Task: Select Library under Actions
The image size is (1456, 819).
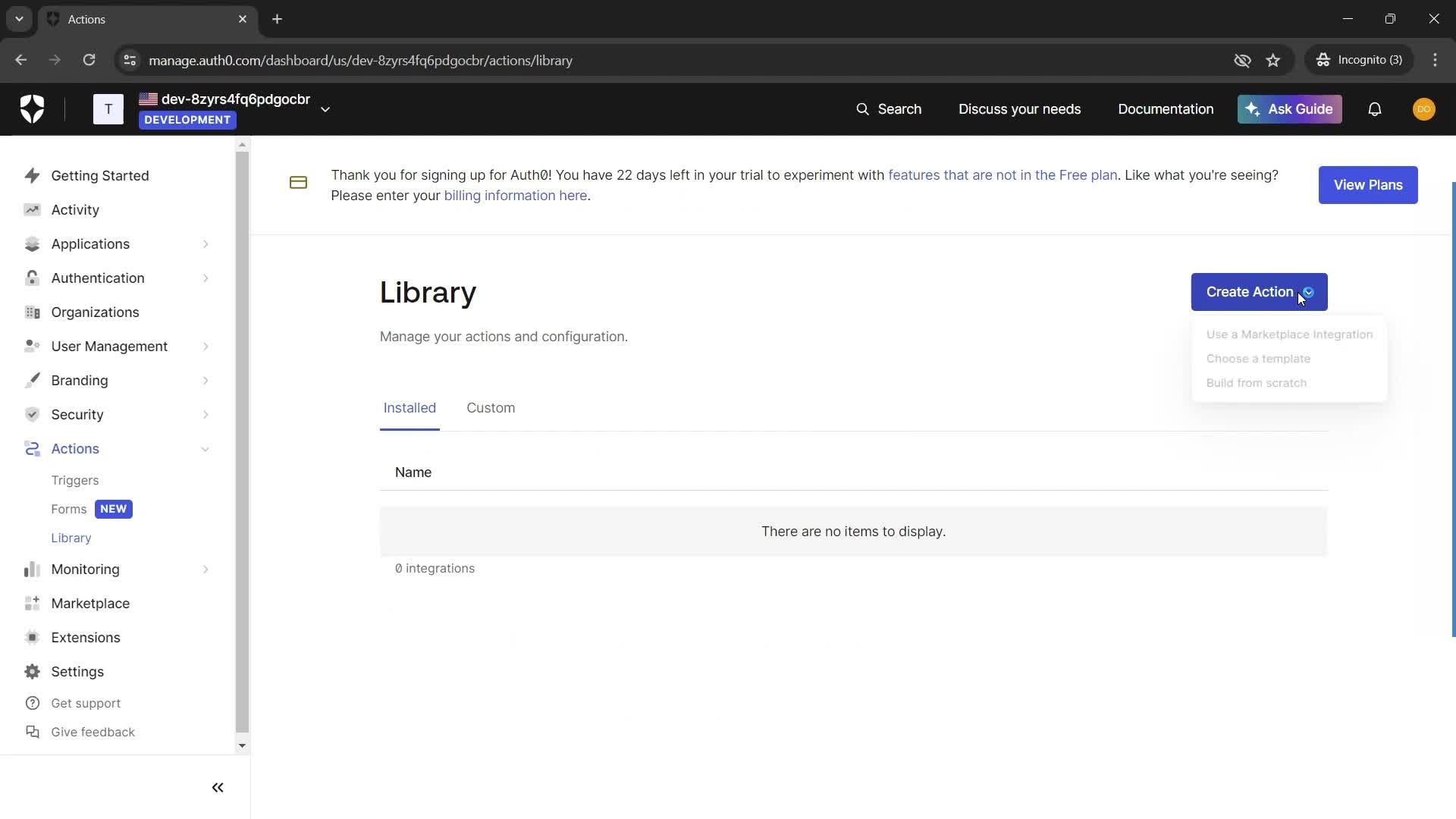Action: click(71, 538)
